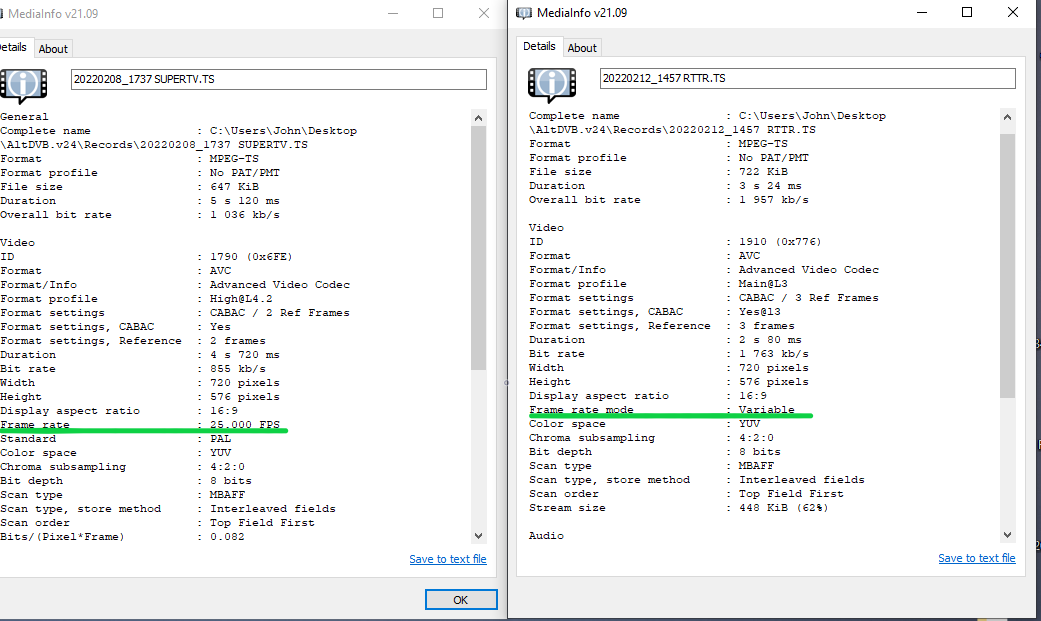Maximize the right MediaInfo window
This screenshot has height=621, width=1041.
click(x=967, y=13)
